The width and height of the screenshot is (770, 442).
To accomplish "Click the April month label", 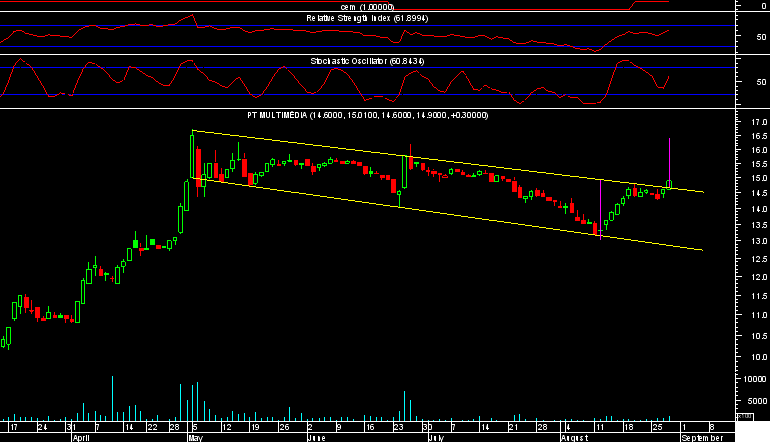I will [81, 438].
